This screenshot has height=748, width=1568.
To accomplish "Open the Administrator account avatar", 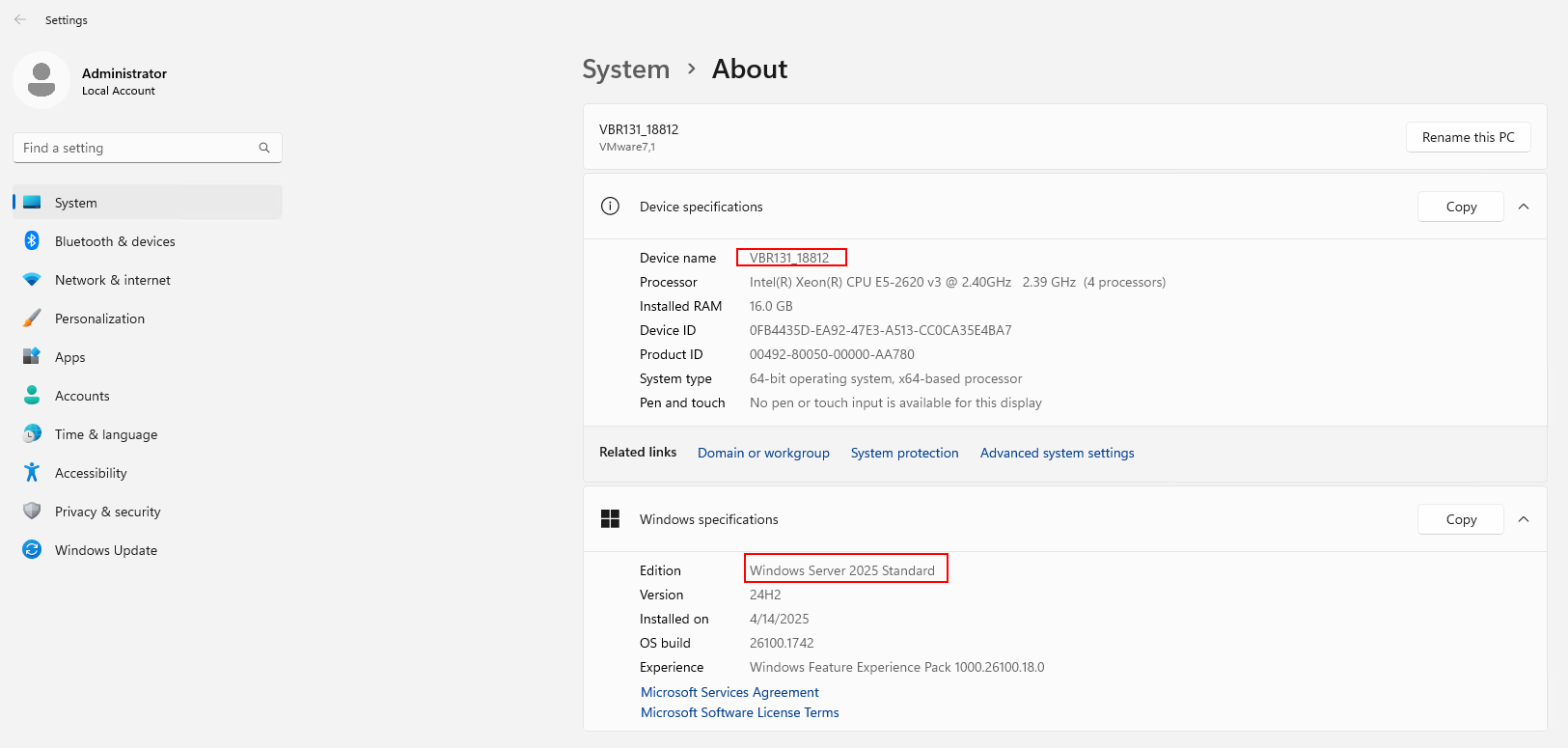I will pos(41,80).
